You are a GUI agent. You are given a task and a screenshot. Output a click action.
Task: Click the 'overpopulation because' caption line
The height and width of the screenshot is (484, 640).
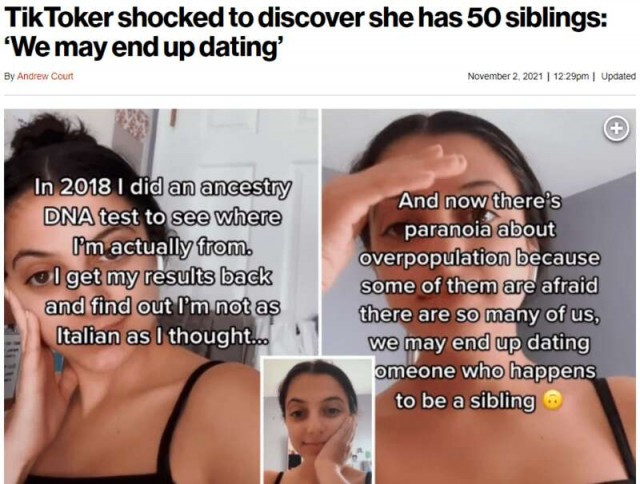(480, 258)
